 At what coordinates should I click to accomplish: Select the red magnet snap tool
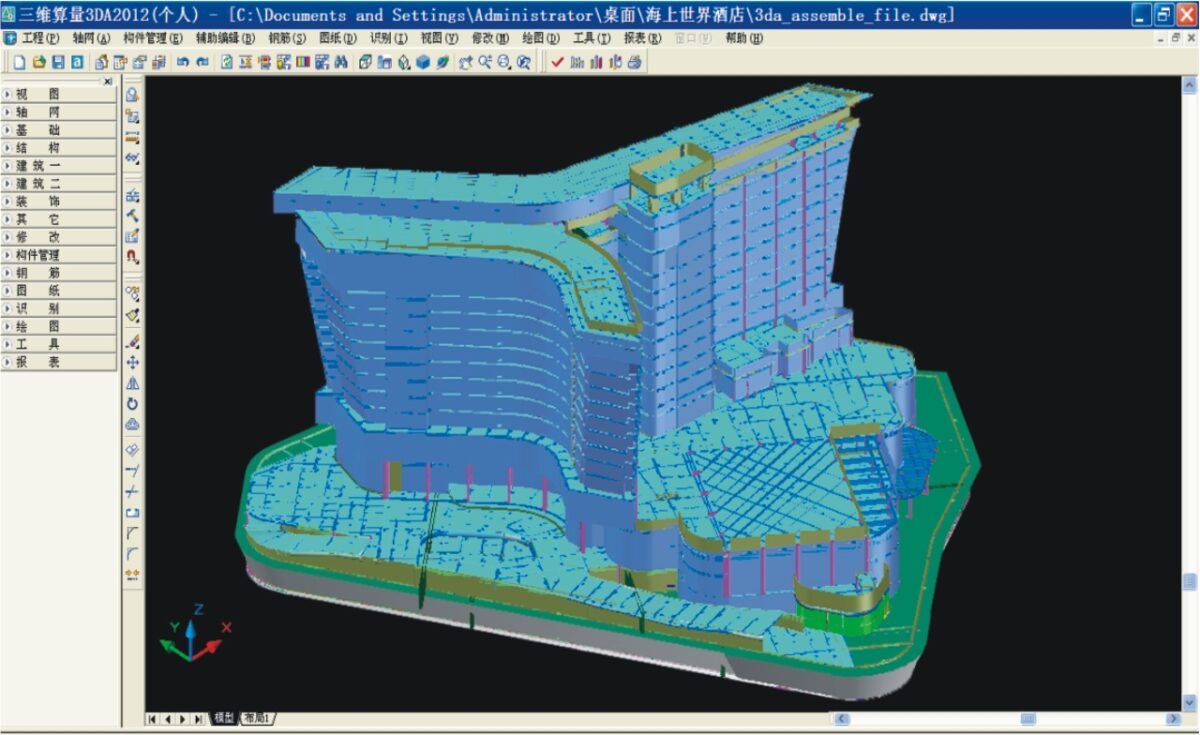click(132, 257)
